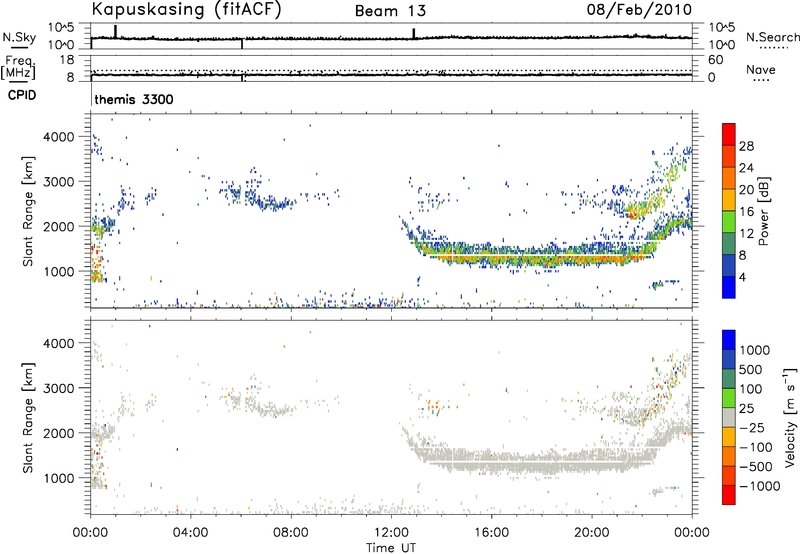Screen dimensions: 800x554
Task: Select the 20:00 time tick label
Action: tap(592, 533)
